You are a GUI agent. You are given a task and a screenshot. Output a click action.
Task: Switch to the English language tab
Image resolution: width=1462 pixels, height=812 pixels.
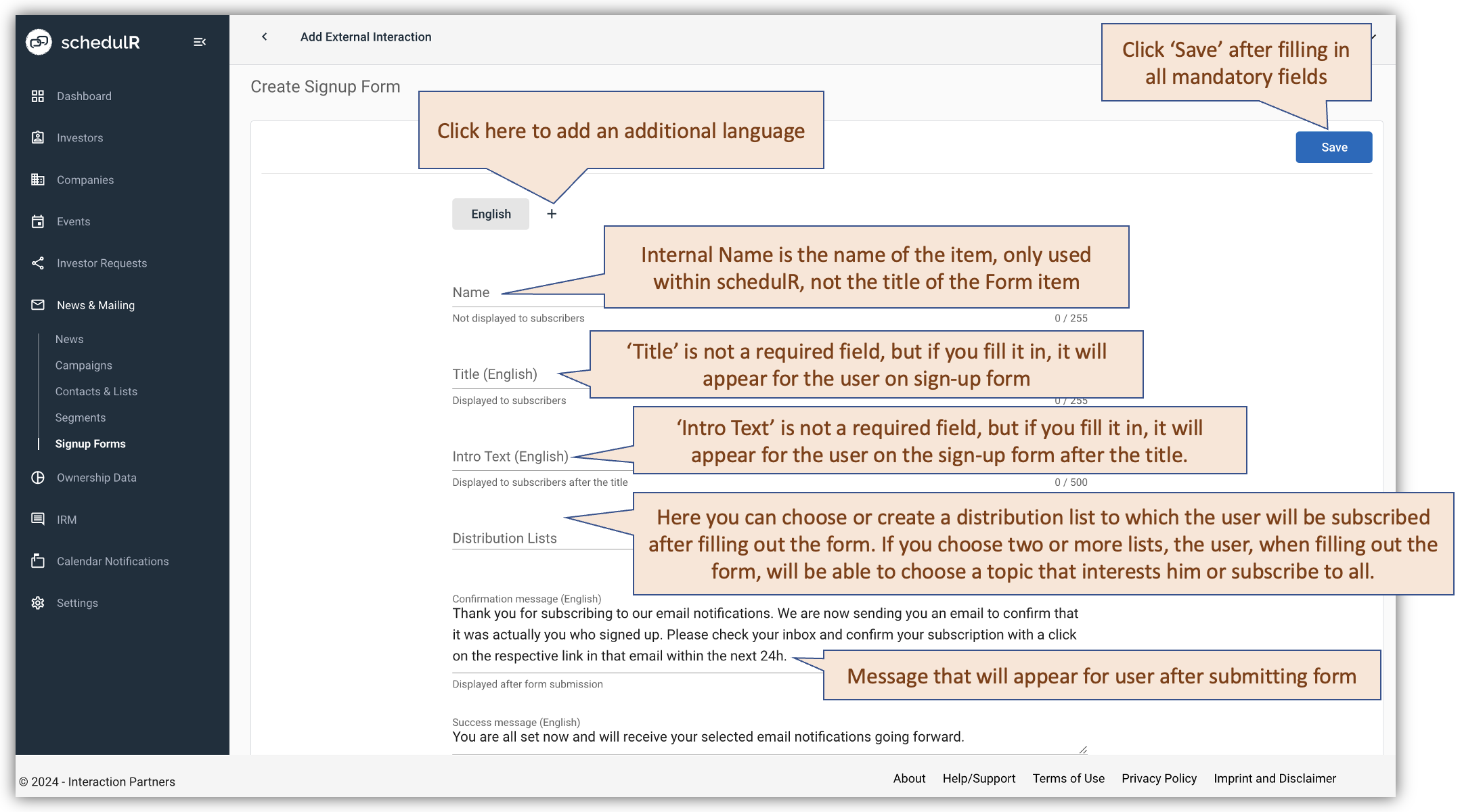point(491,214)
